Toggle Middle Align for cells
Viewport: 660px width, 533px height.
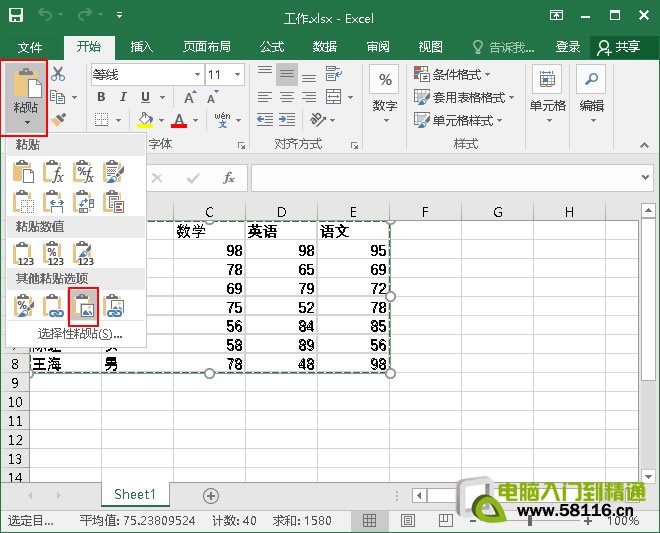point(287,74)
